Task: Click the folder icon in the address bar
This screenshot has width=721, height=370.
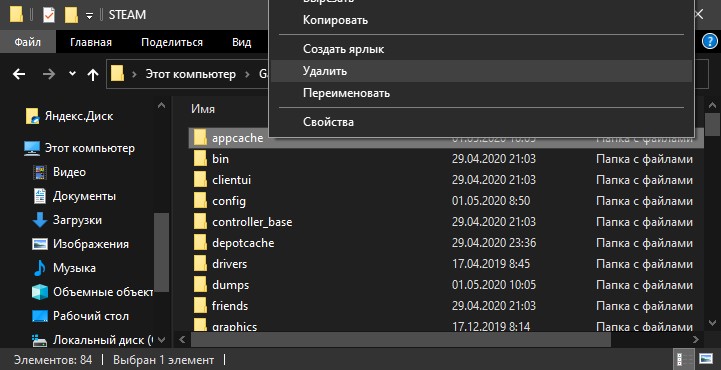Action: pyautogui.click(x=118, y=73)
